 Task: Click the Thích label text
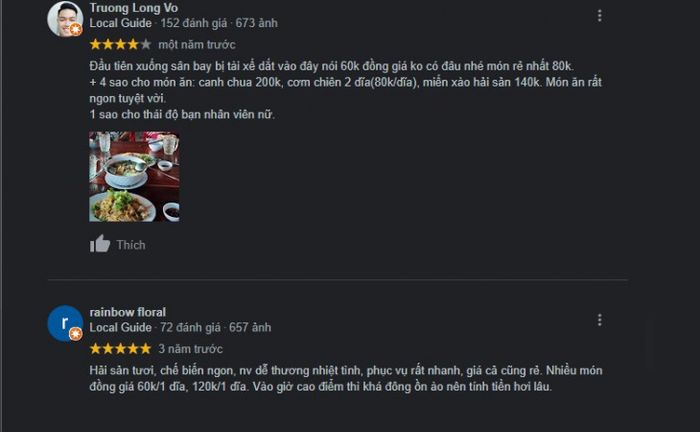click(x=131, y=245)
